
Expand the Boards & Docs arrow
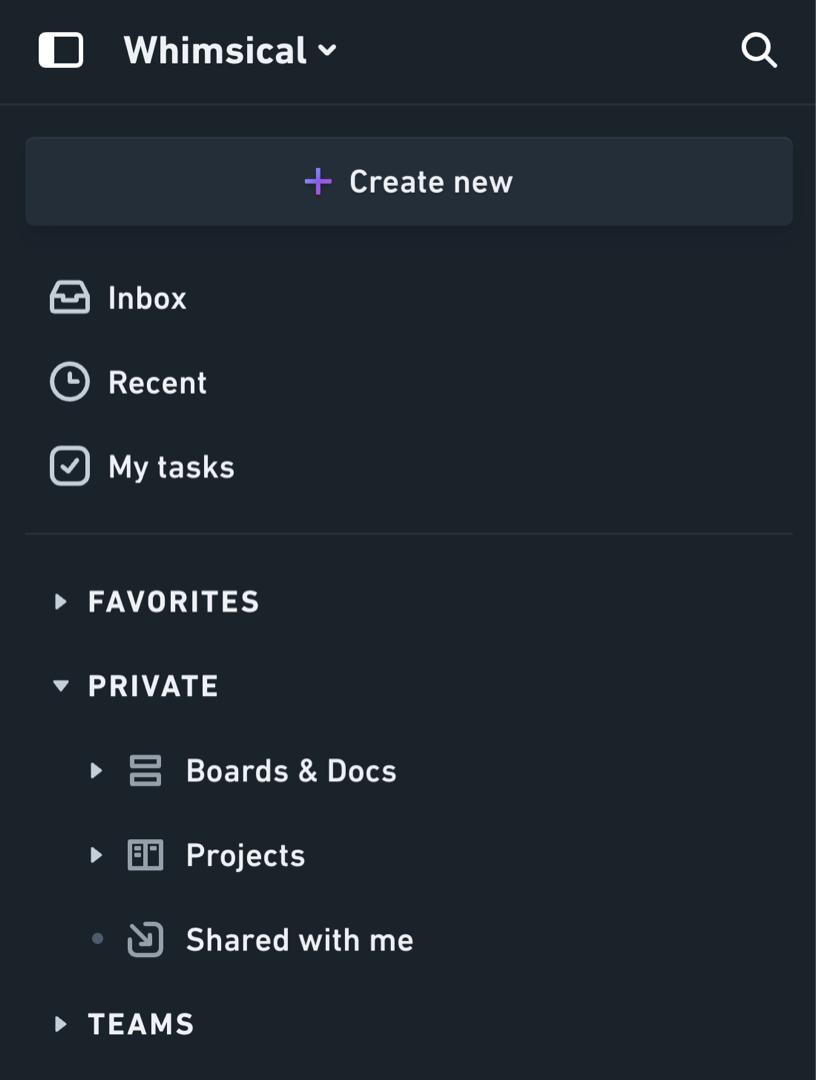(x=96, y=771)
